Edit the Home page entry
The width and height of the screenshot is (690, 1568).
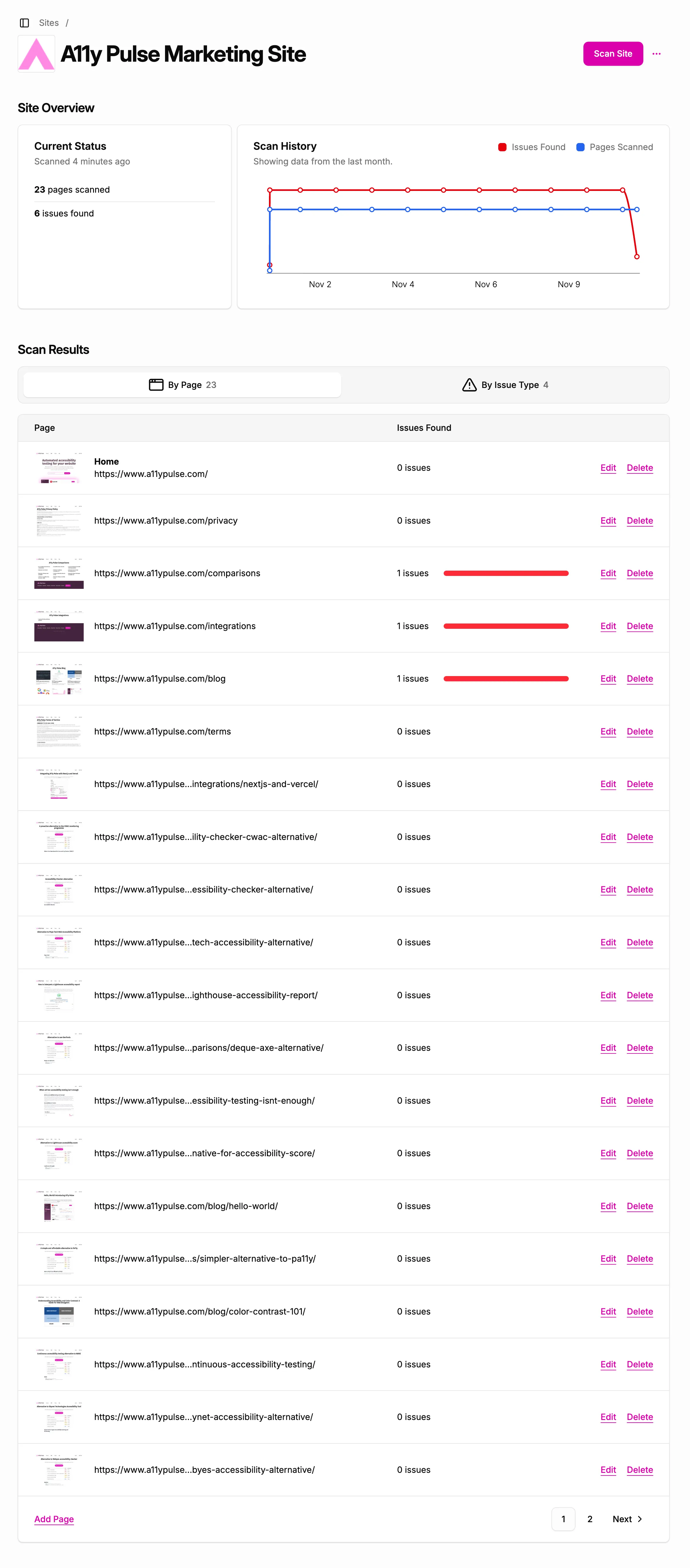point(607,468)
